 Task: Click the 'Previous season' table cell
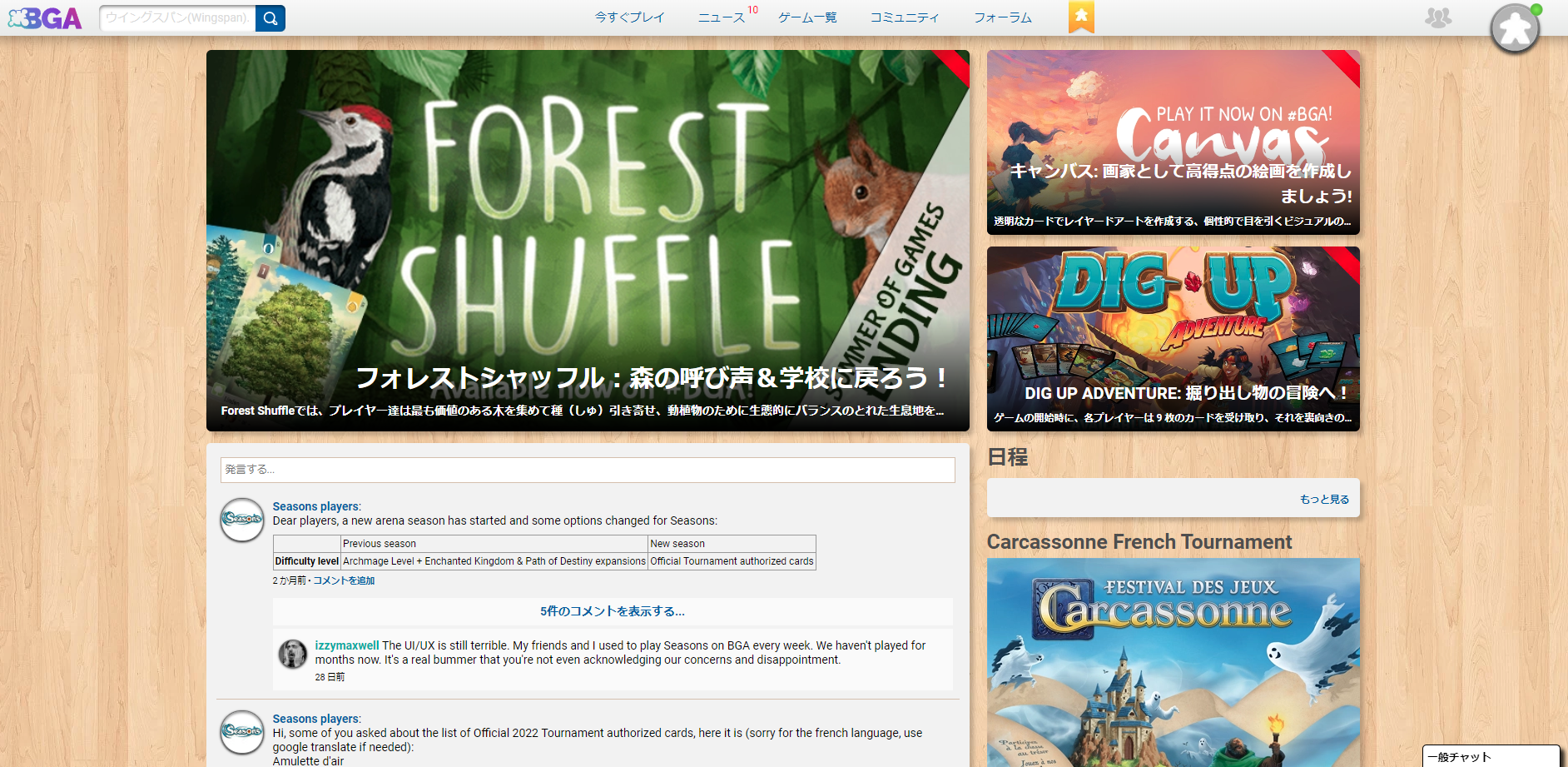(494, 544)
